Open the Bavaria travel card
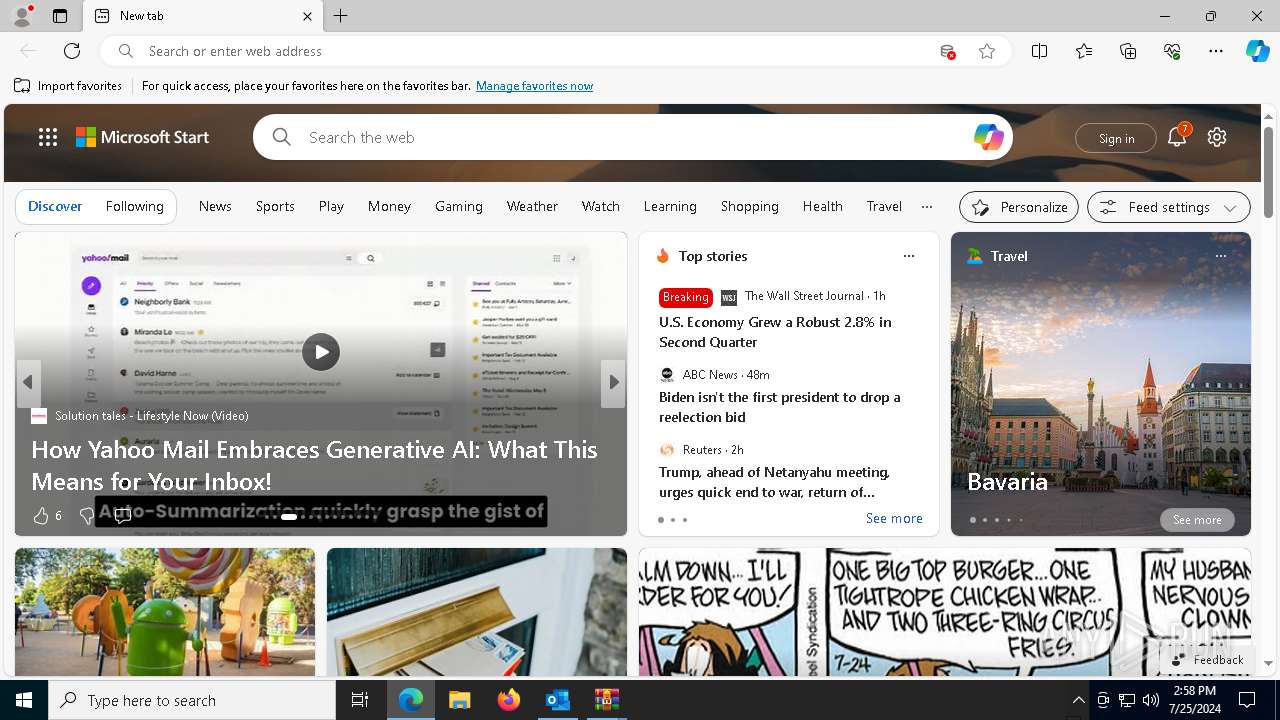This screenshot has width=1280, height=720. 1101,384
